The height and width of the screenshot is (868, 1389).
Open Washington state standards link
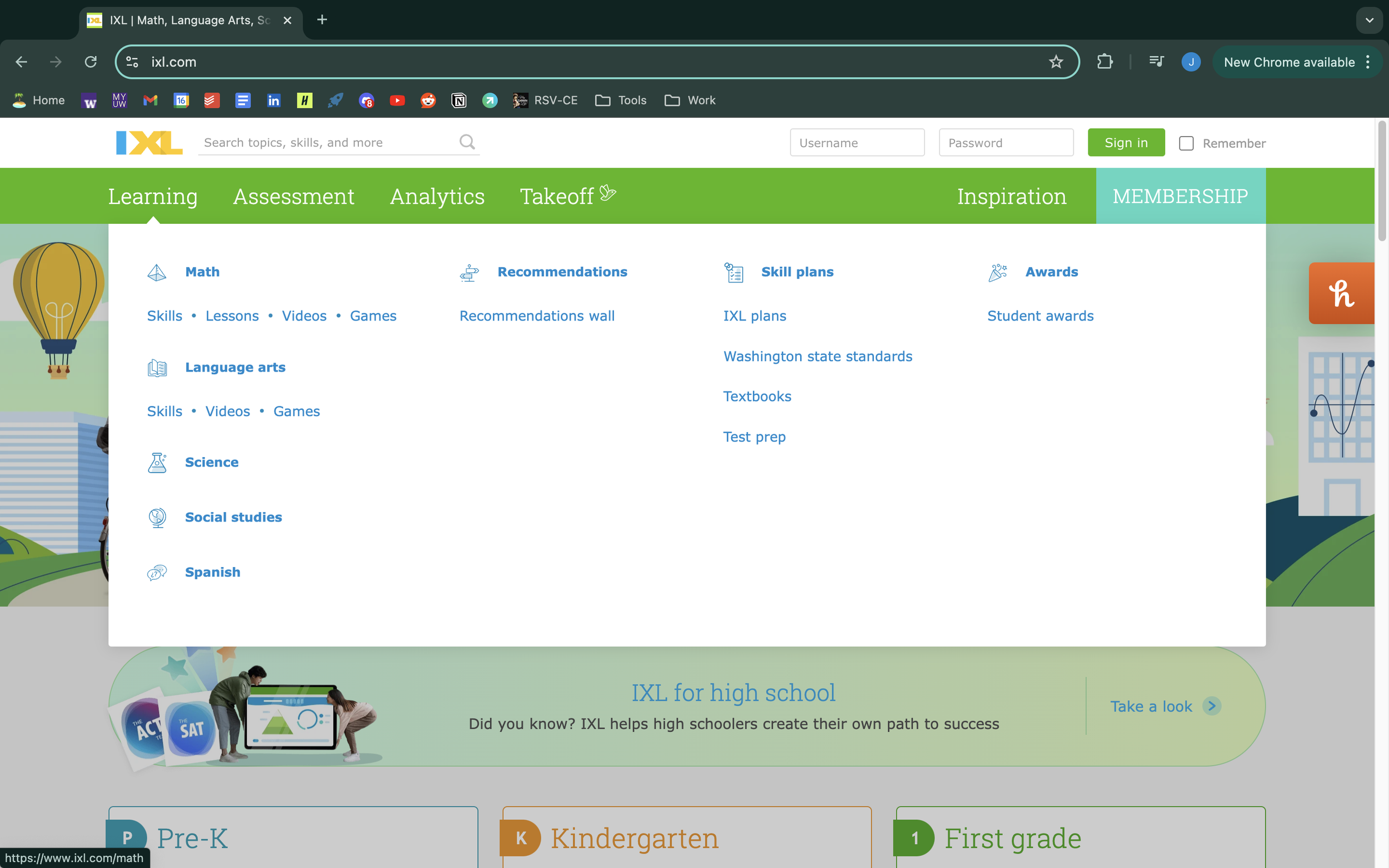click(x=817, y=356)
